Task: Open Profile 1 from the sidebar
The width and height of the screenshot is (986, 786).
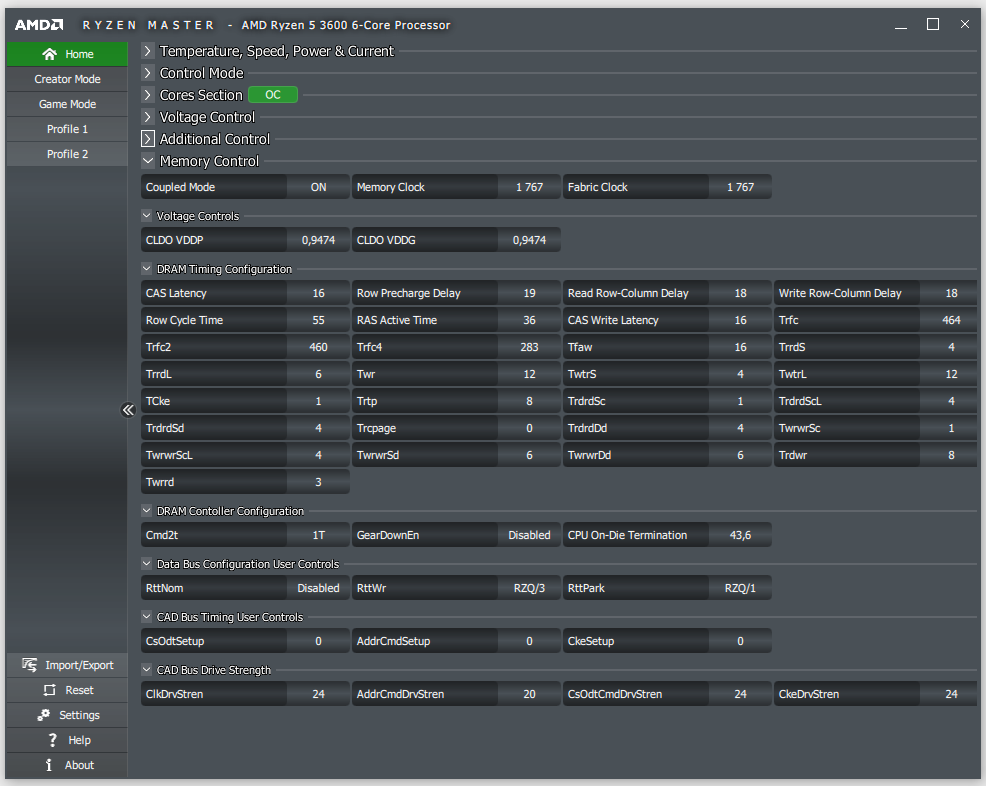Action: click(x=67, y=129)
